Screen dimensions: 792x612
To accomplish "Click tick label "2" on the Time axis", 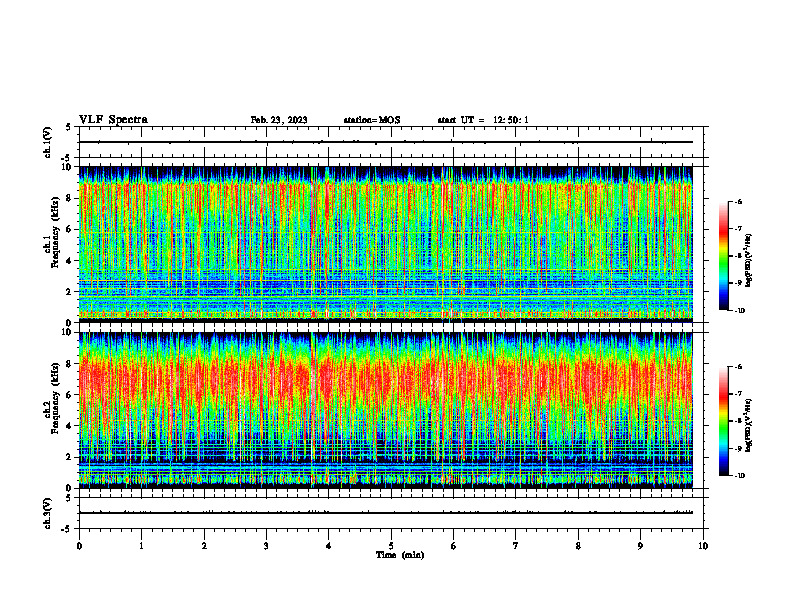I will point(204,546).
